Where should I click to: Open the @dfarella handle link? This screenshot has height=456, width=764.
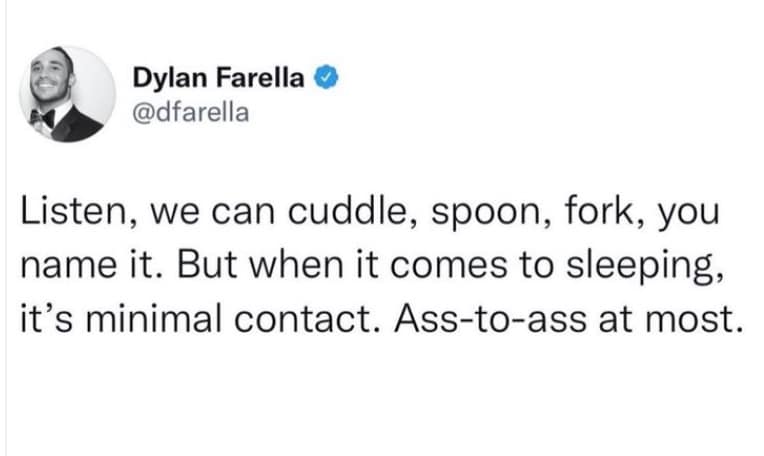pyautogui.click(x=190, y=111)
